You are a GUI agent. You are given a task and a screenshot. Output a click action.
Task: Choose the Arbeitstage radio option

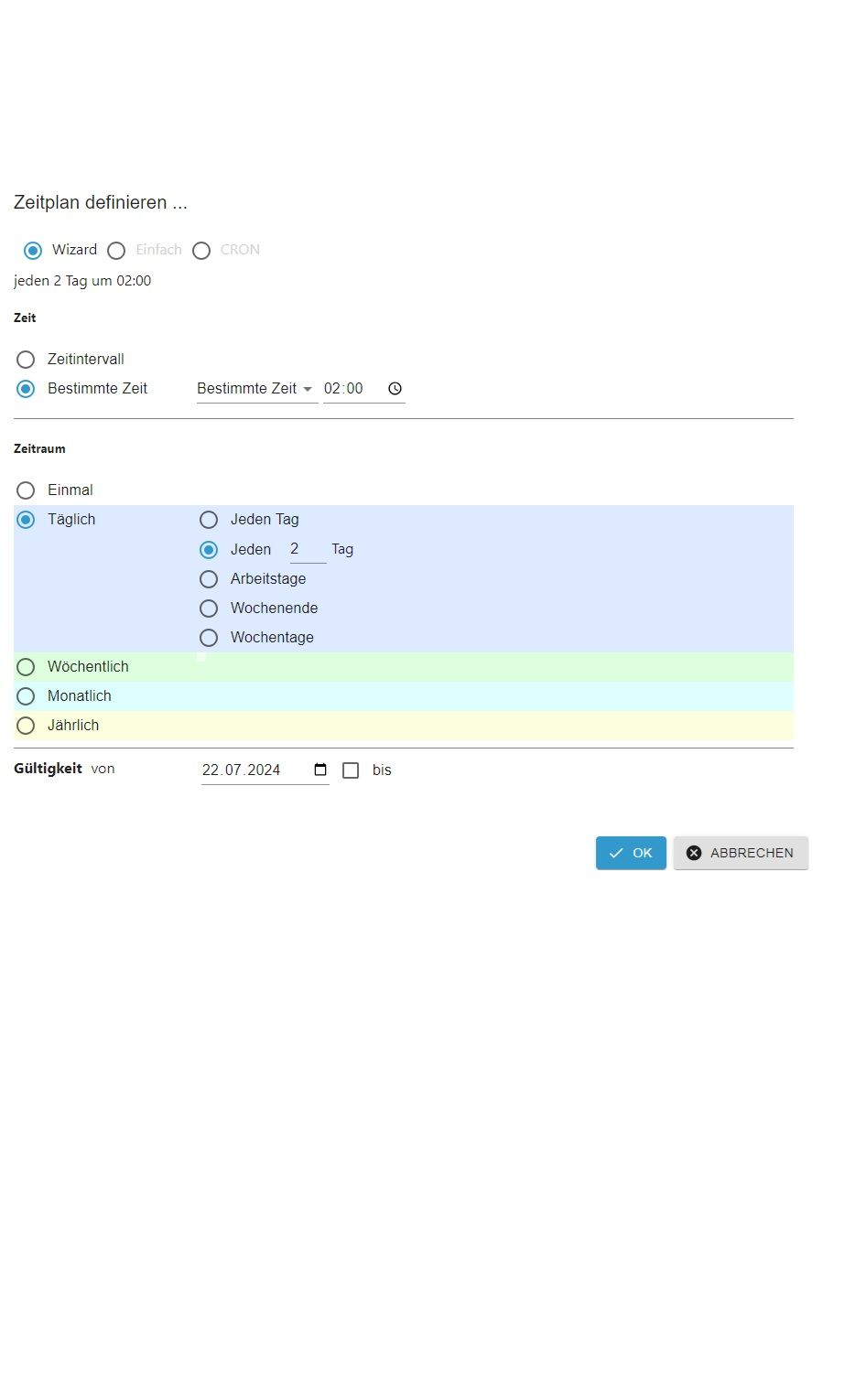pos(209,579)
